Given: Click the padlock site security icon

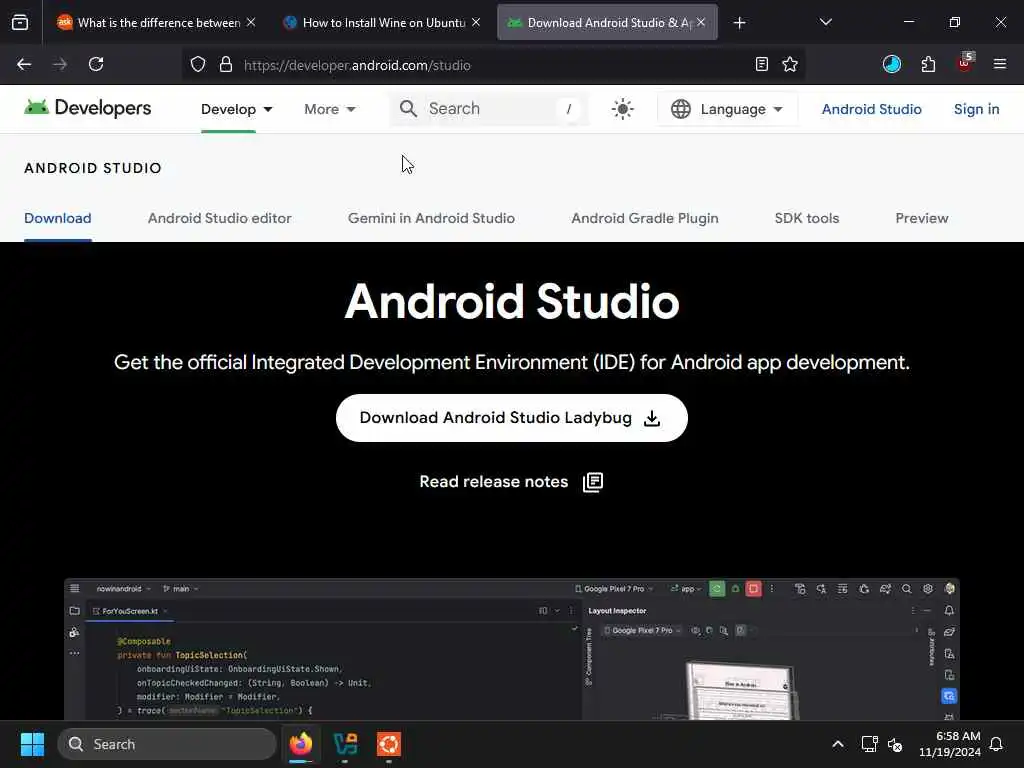Looking at the screenshot, I should pyautogui.click(x=226, y=65).
